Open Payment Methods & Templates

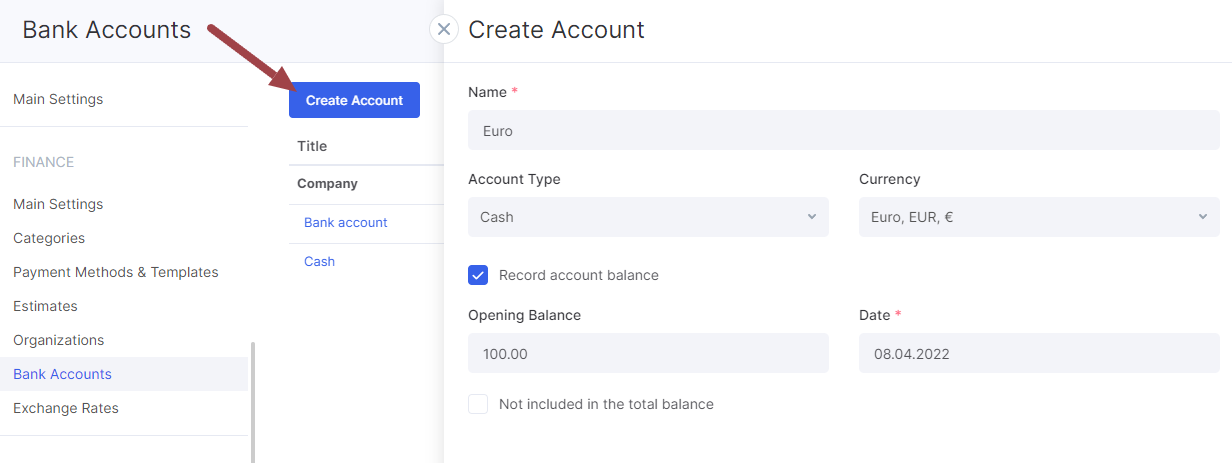[x=116, y=272]
